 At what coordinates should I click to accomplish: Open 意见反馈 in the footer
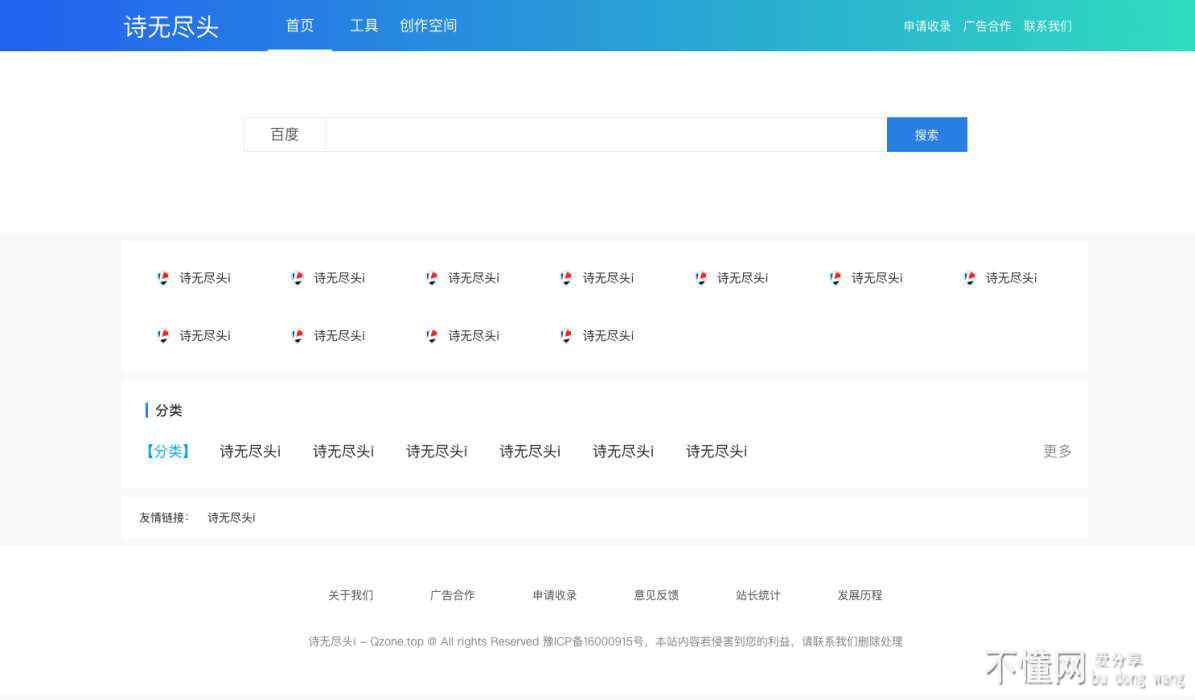click(656, 595)
